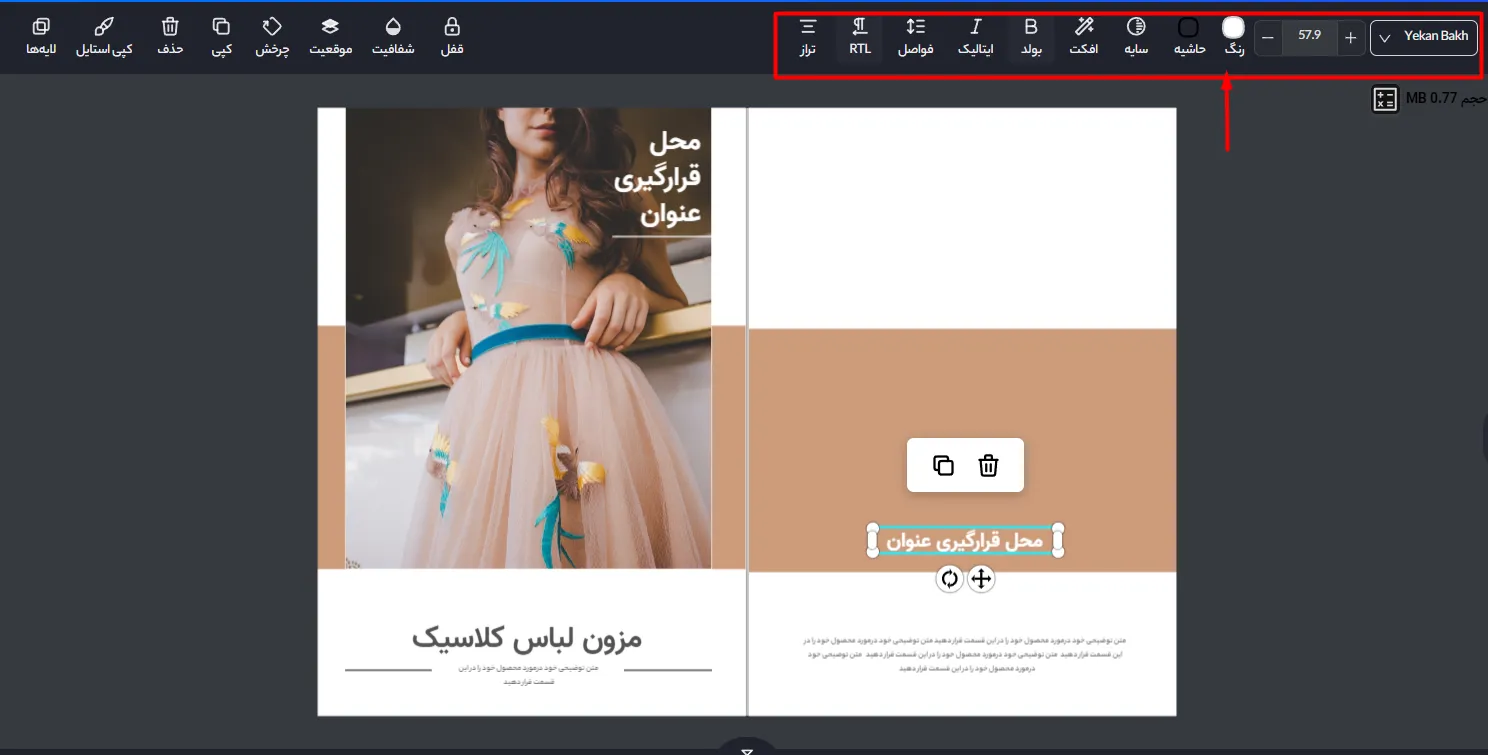Toggle Bold (بولد) formatting
The image size is (1488, 755).
tap(1031, 37)
